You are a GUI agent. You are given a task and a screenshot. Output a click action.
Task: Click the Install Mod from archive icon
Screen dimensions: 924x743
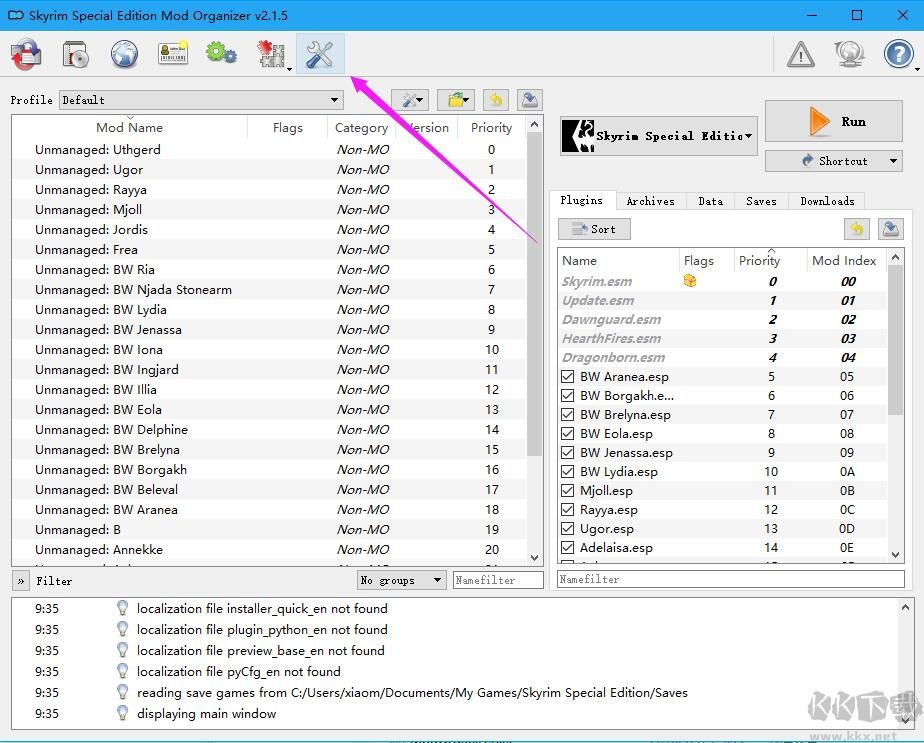coord(75,54)
